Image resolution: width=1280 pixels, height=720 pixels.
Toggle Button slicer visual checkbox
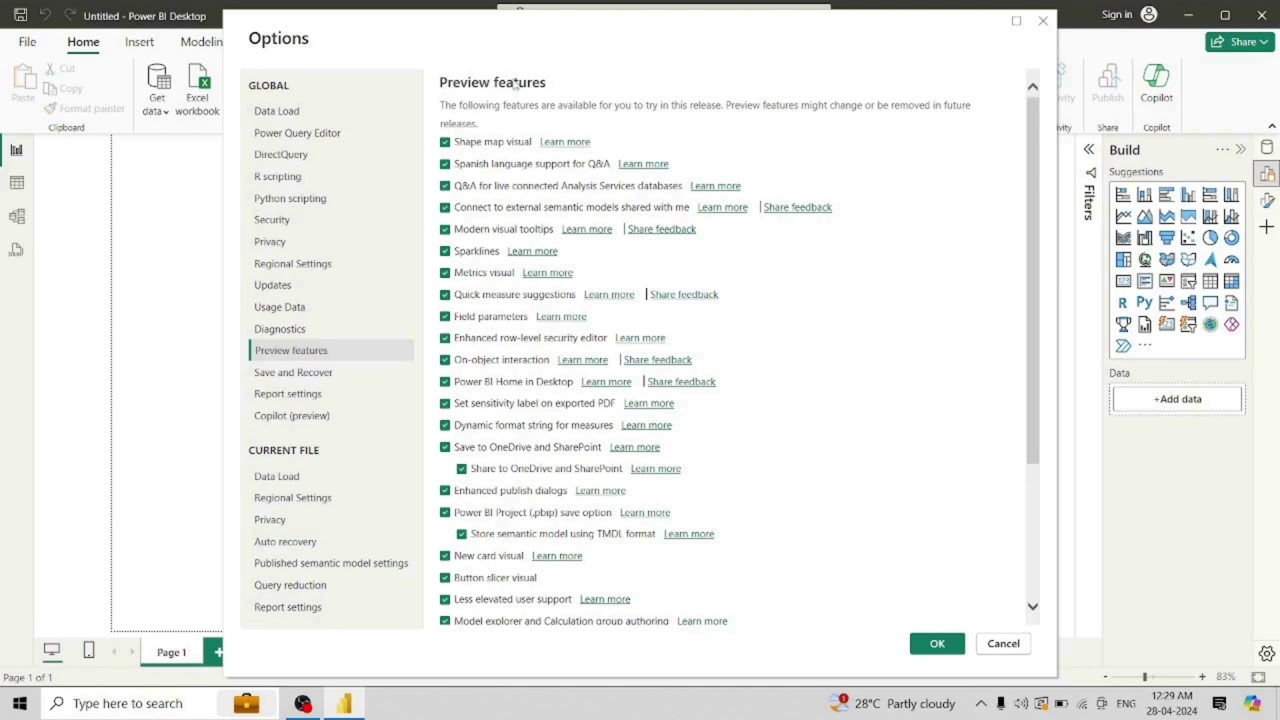click(x=445, y=578)
